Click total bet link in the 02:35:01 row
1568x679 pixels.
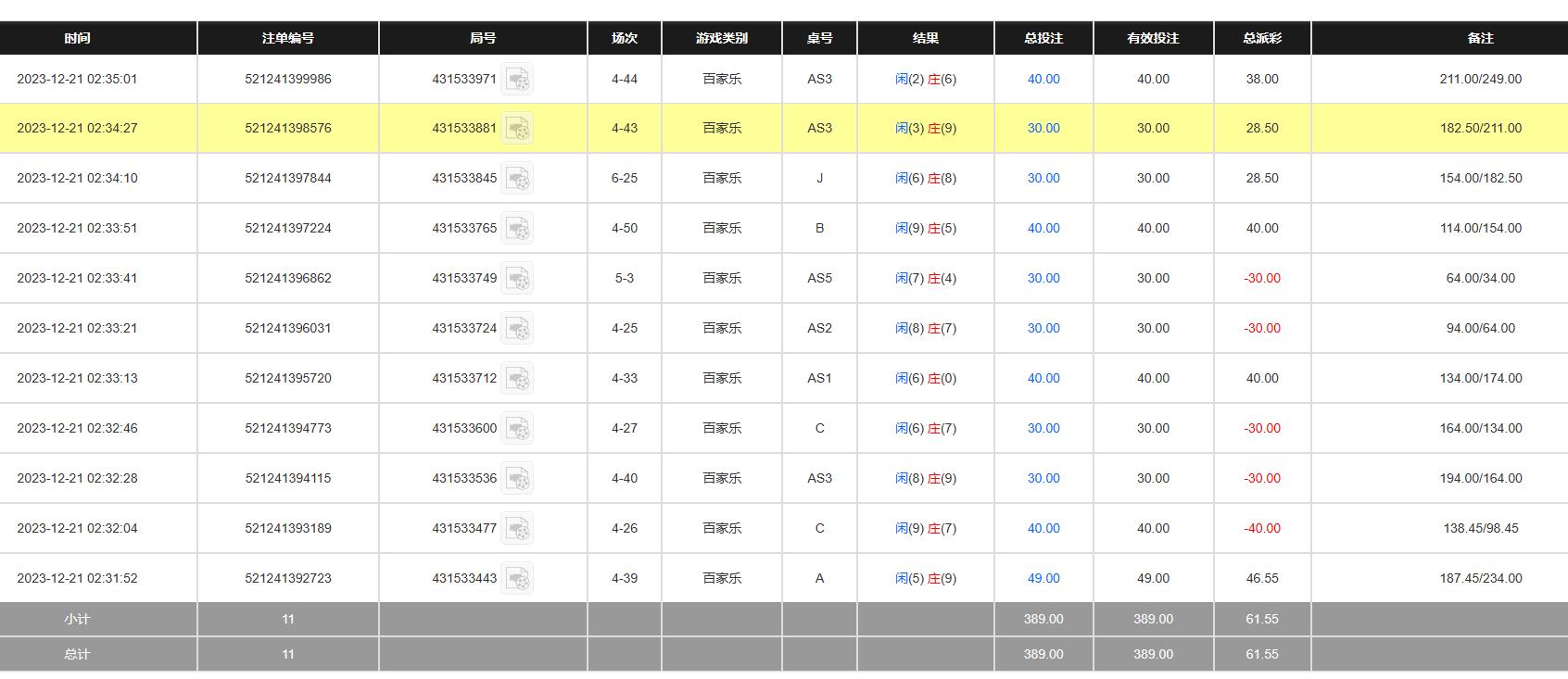coord(1043,79)
